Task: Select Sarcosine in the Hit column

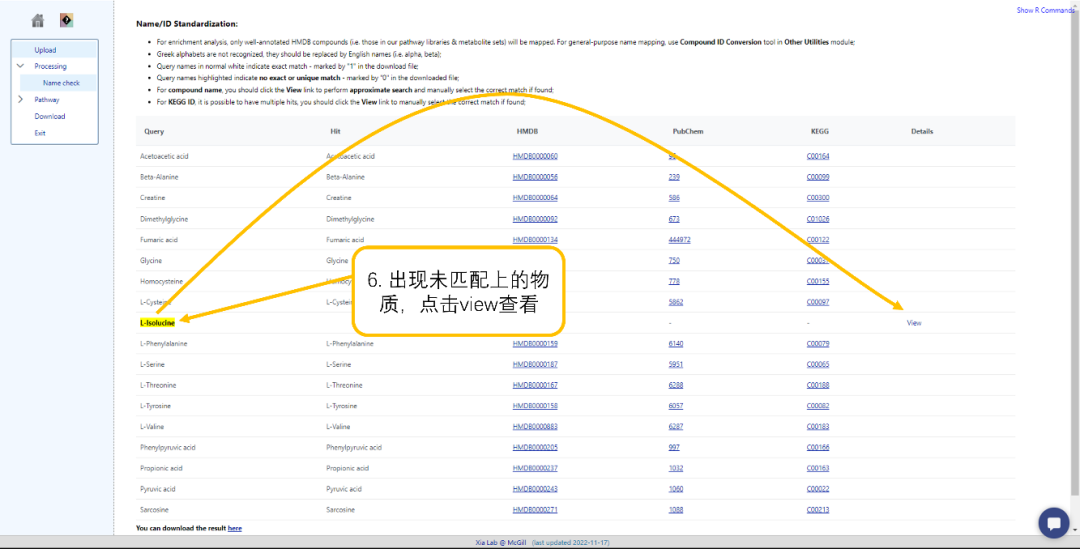Action: [340, 510]
